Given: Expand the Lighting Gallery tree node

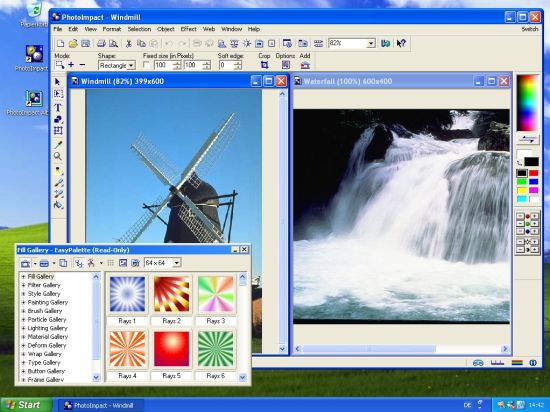Looking at the screenshot, I should 24,328.
